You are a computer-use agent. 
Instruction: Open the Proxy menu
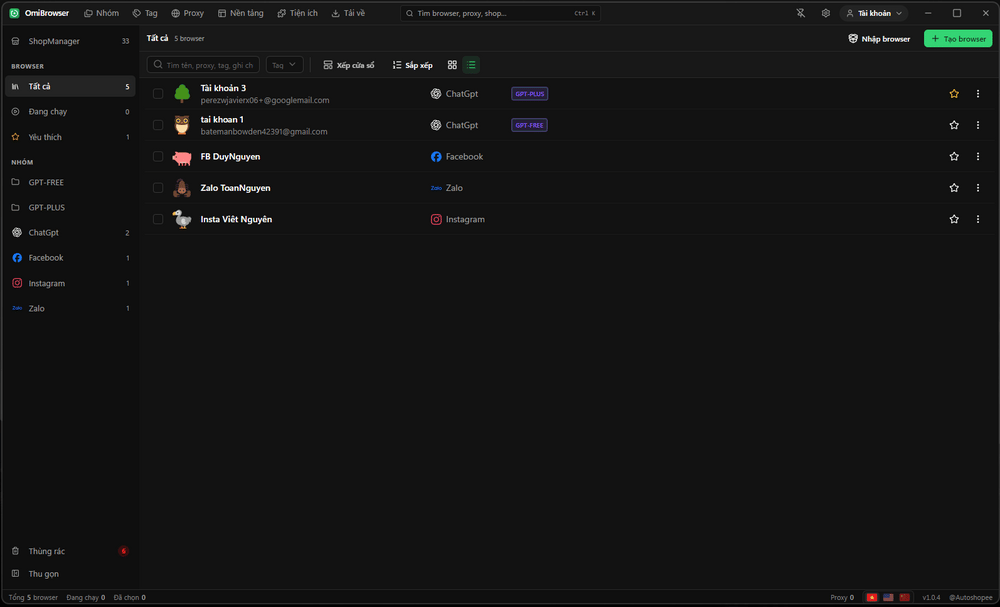point(188,13)
